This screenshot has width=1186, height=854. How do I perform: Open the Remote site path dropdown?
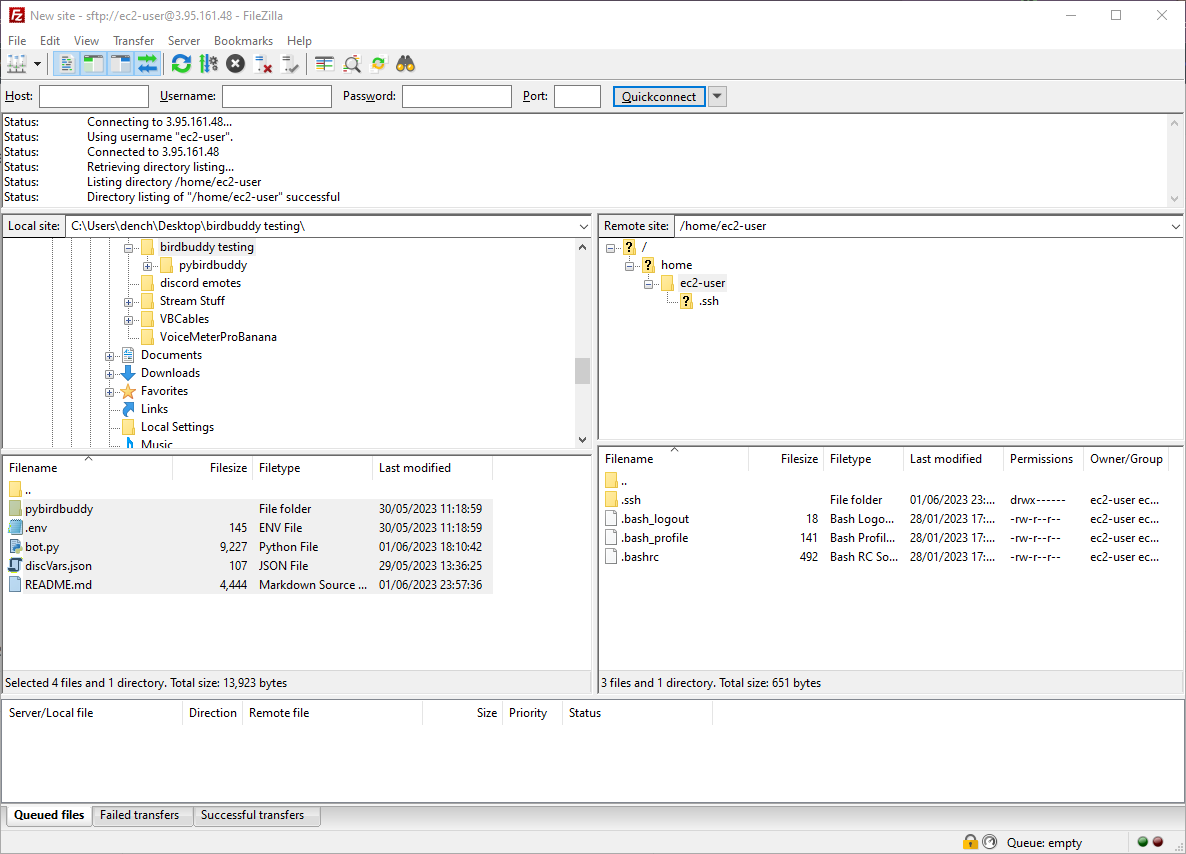(1175, 226)
